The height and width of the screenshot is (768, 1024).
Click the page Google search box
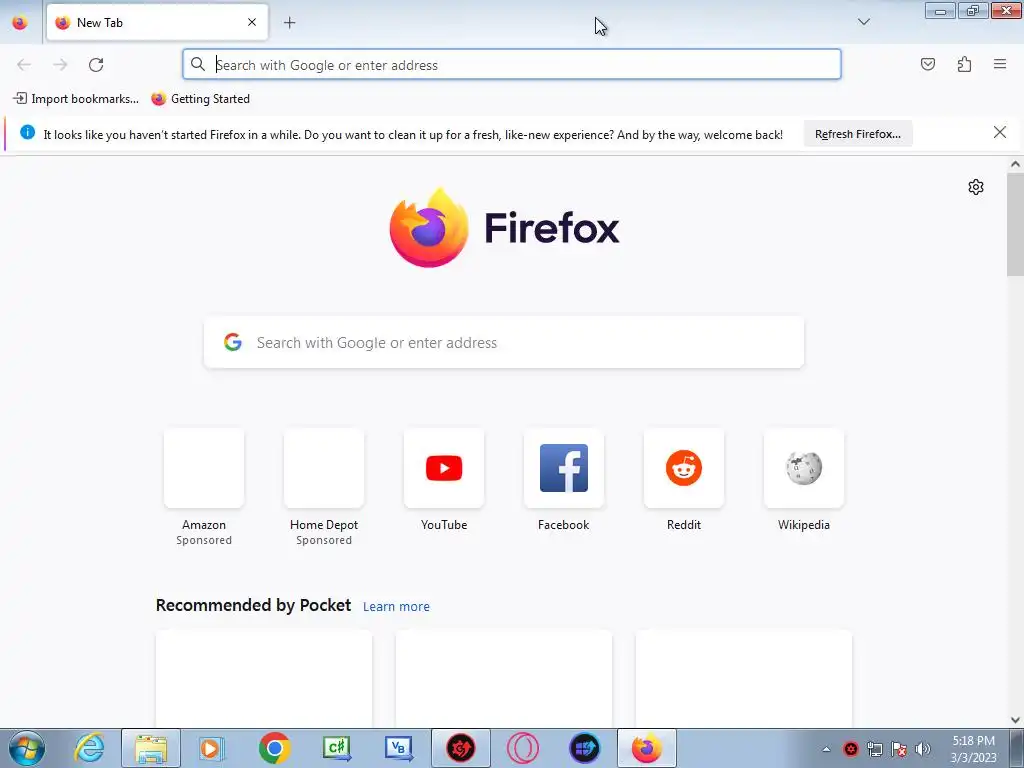[x=504, y=342]
